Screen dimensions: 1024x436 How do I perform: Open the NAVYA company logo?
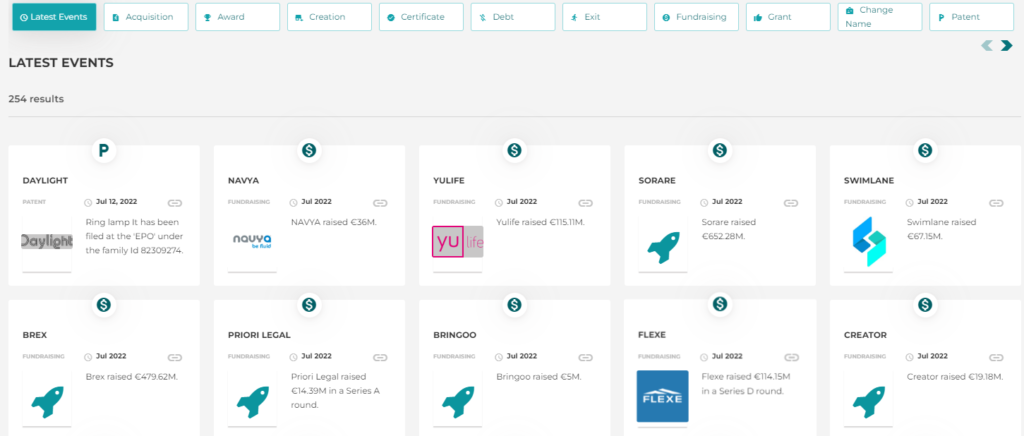252,241
